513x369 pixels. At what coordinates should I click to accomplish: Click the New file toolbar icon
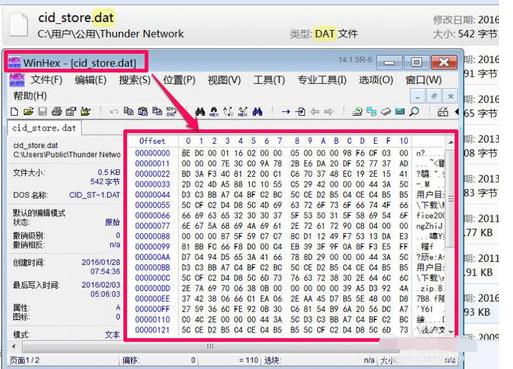pyautogui.click(x=14, y=111)
